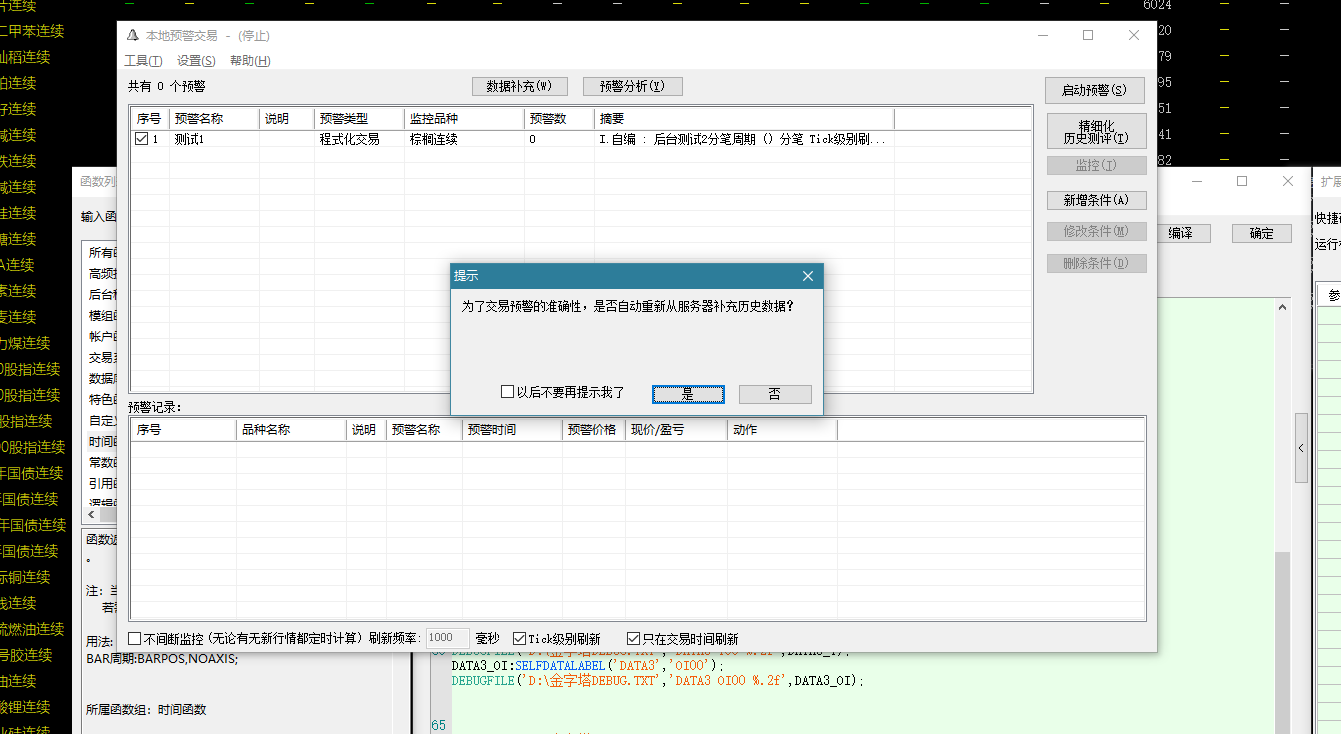Close the 本地预警交易 window
This screenshot has width=1341, height=734.
click(1134, 35)
